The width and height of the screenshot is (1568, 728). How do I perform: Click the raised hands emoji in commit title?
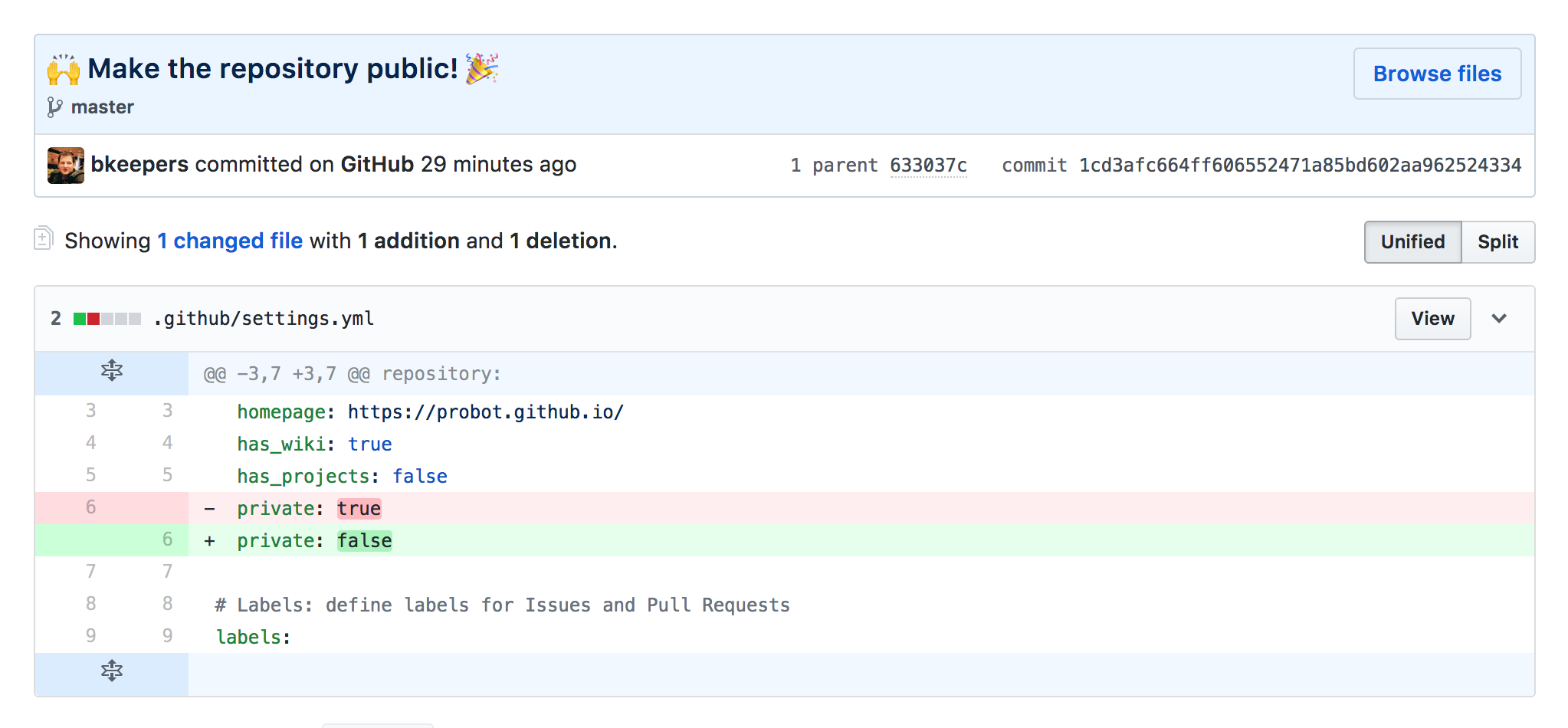tap(64, 69)
